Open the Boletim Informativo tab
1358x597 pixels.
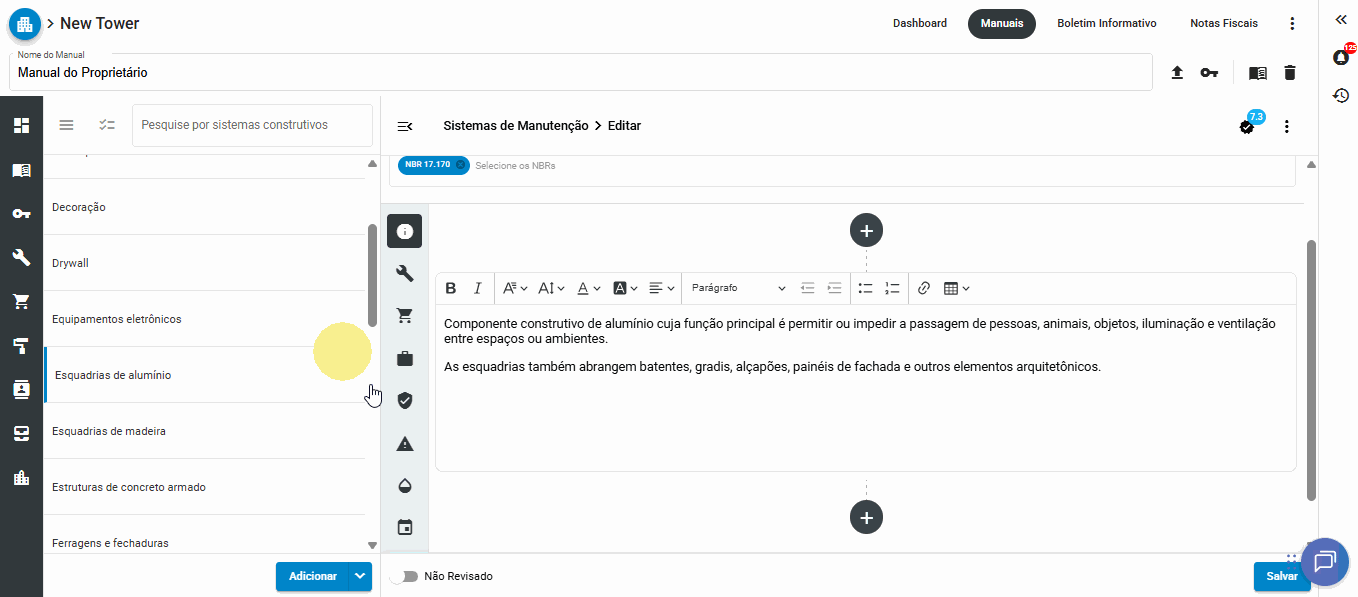tap(1106, 23)
